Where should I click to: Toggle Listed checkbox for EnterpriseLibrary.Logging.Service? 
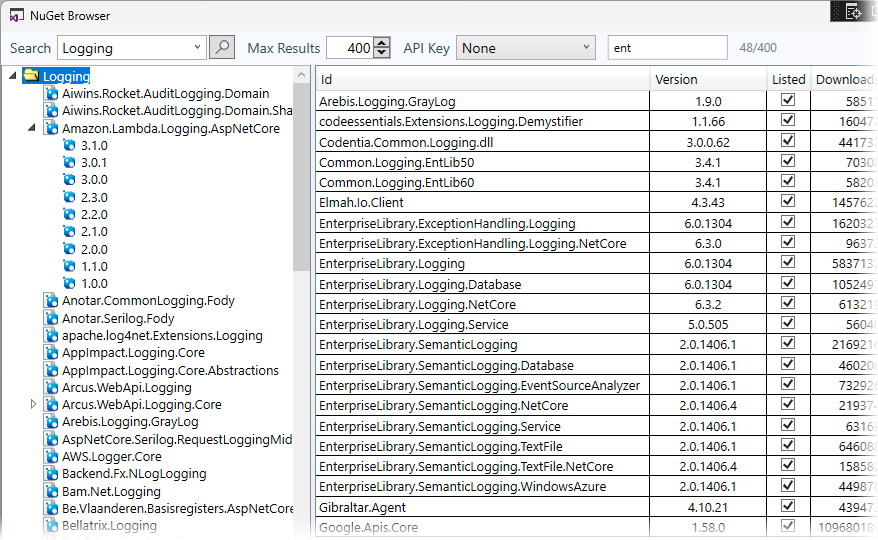click(788, 323)
